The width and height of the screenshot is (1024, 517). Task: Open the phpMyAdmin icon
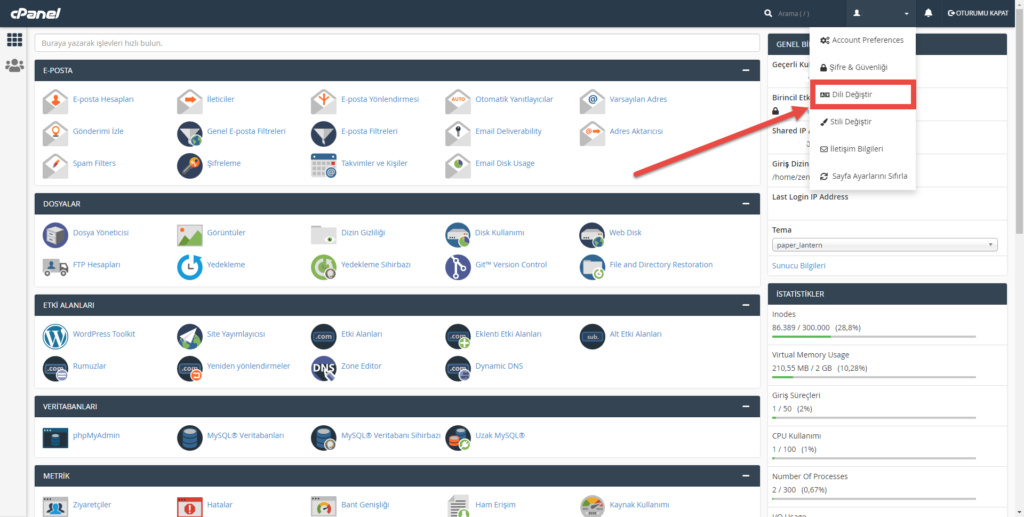[56, 437]
